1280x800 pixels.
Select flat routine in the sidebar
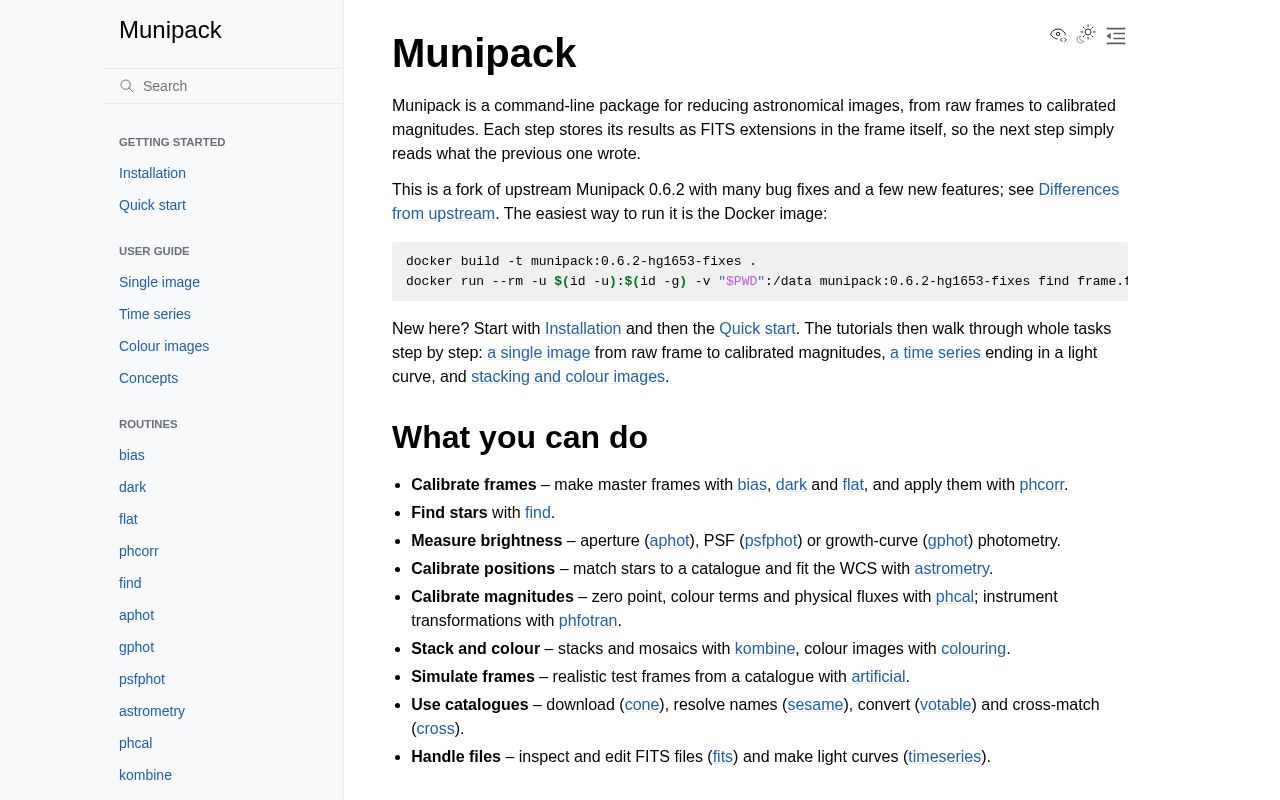click(128, 519)
